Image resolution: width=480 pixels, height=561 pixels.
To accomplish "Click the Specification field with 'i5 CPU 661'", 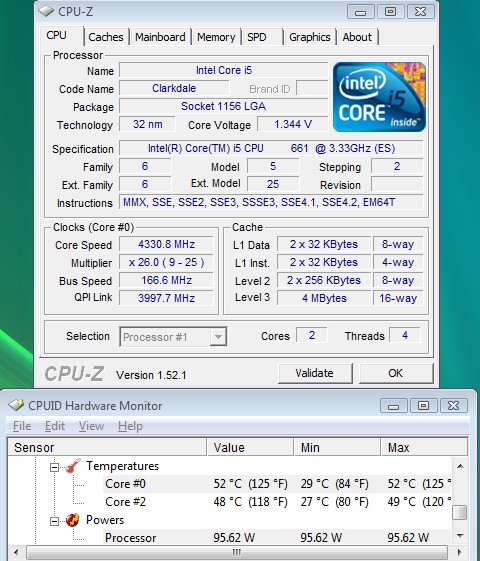I will click(271, 148).
